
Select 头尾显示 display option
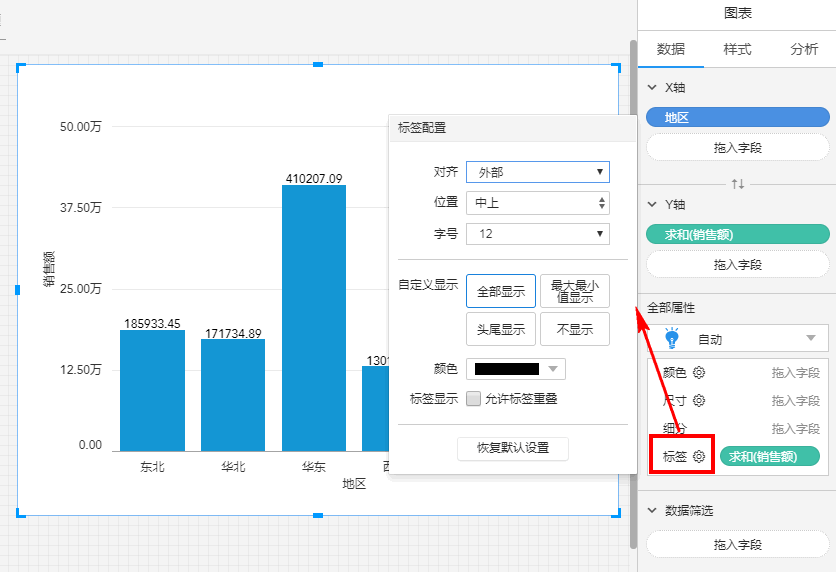pyautogui.click(x=501, y=329)
